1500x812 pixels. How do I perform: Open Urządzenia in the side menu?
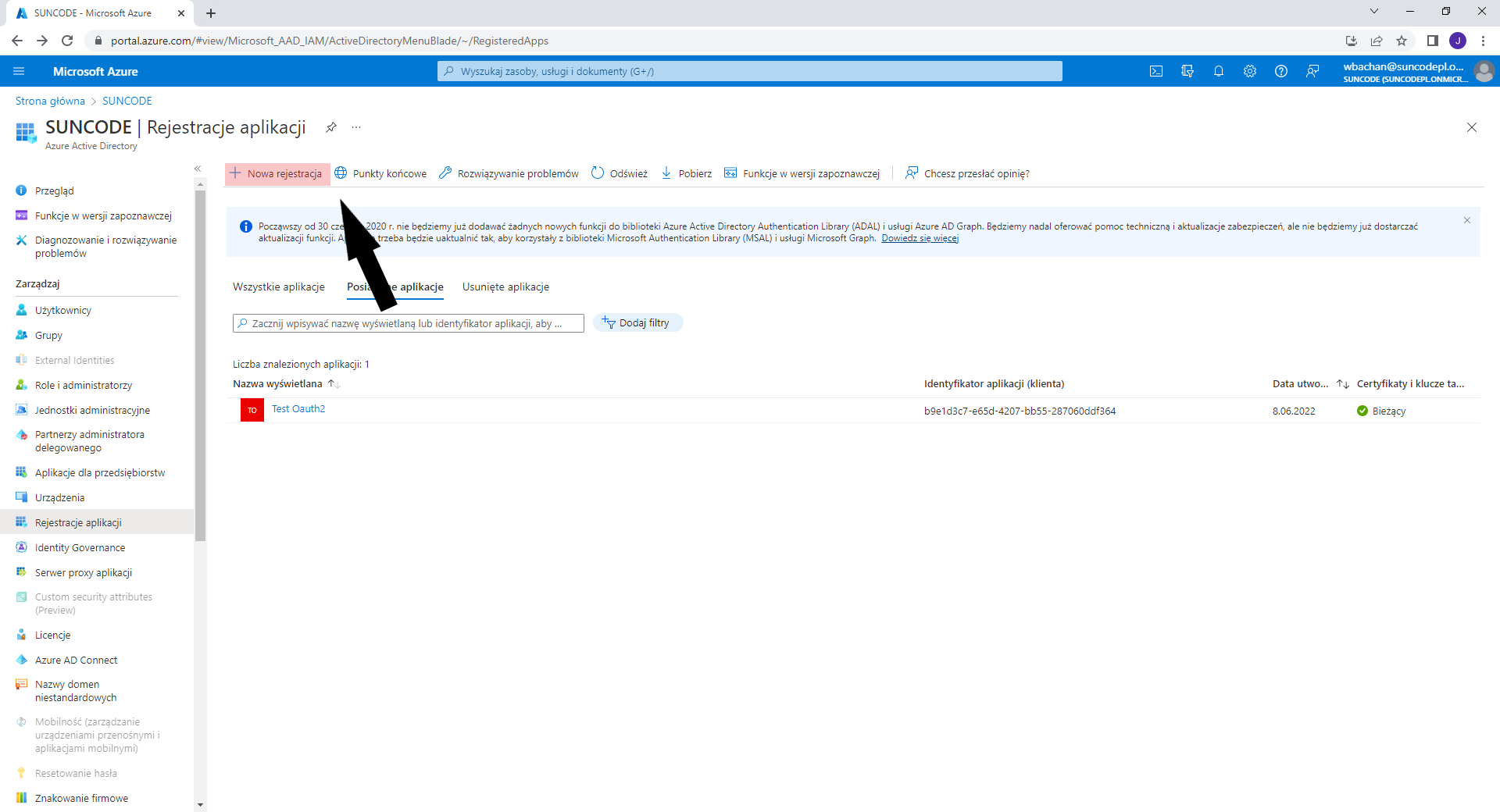(59, 497)
